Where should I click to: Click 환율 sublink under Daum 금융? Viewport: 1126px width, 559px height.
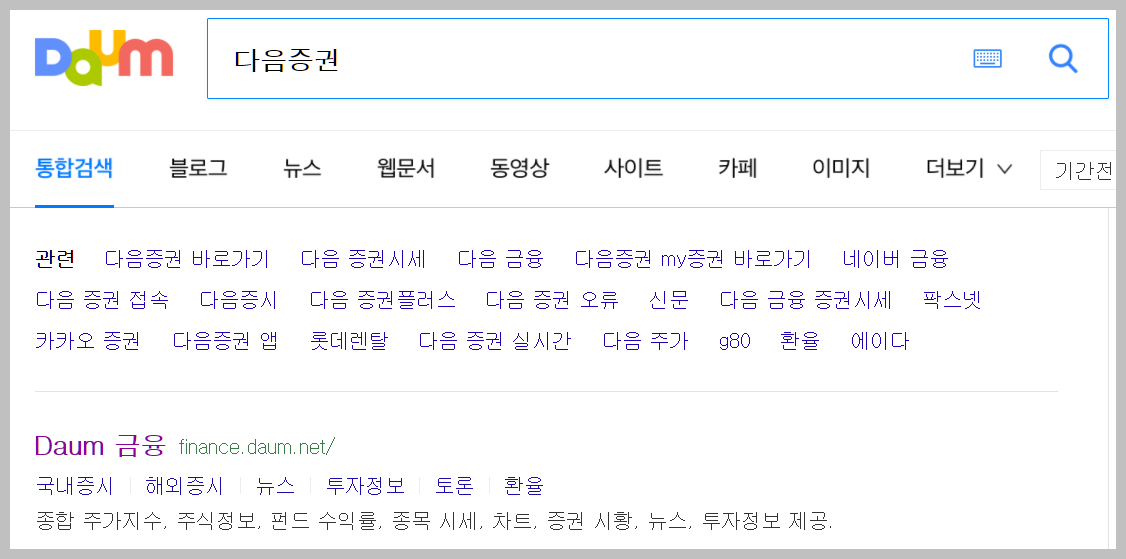[524, 486]
